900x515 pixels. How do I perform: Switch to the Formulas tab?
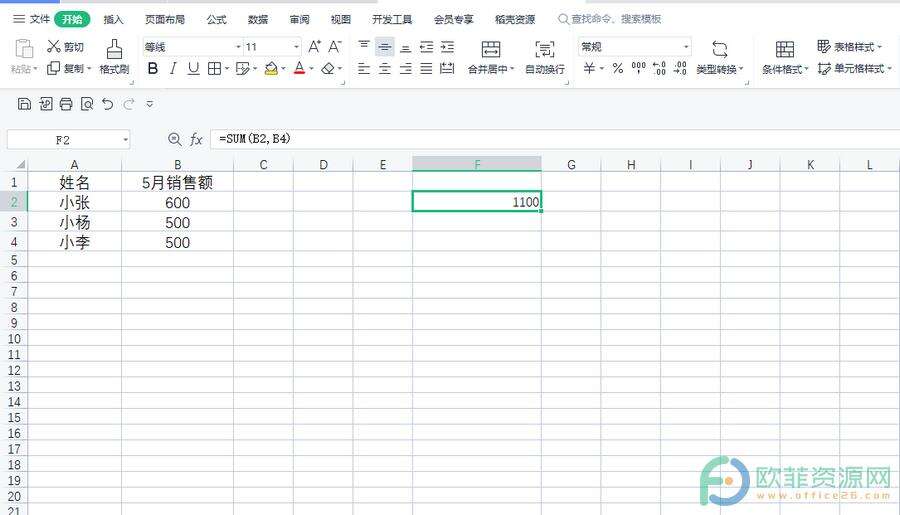[x=216, y=20]
